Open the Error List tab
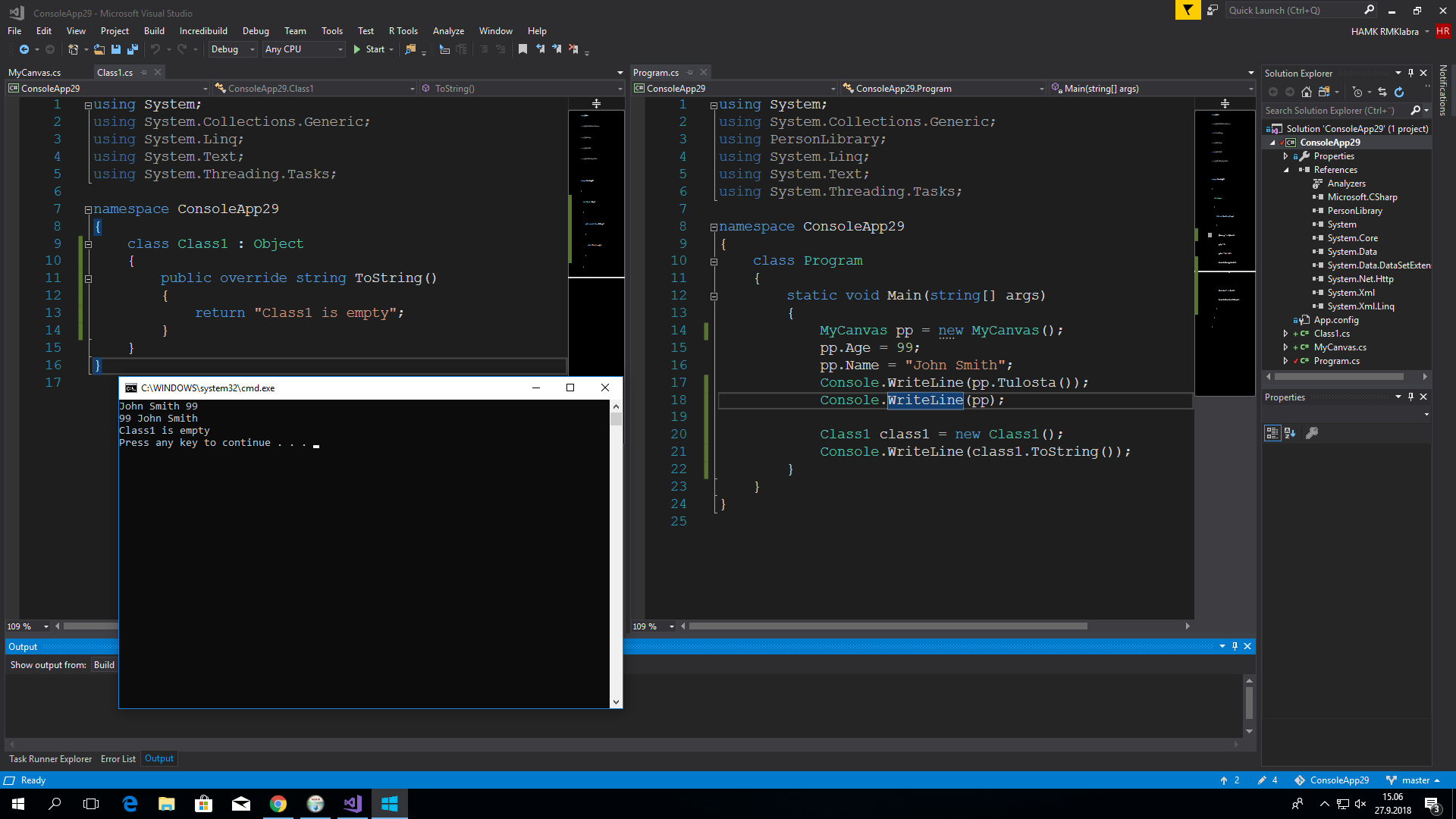1456x819 pixels. [118, 758]
